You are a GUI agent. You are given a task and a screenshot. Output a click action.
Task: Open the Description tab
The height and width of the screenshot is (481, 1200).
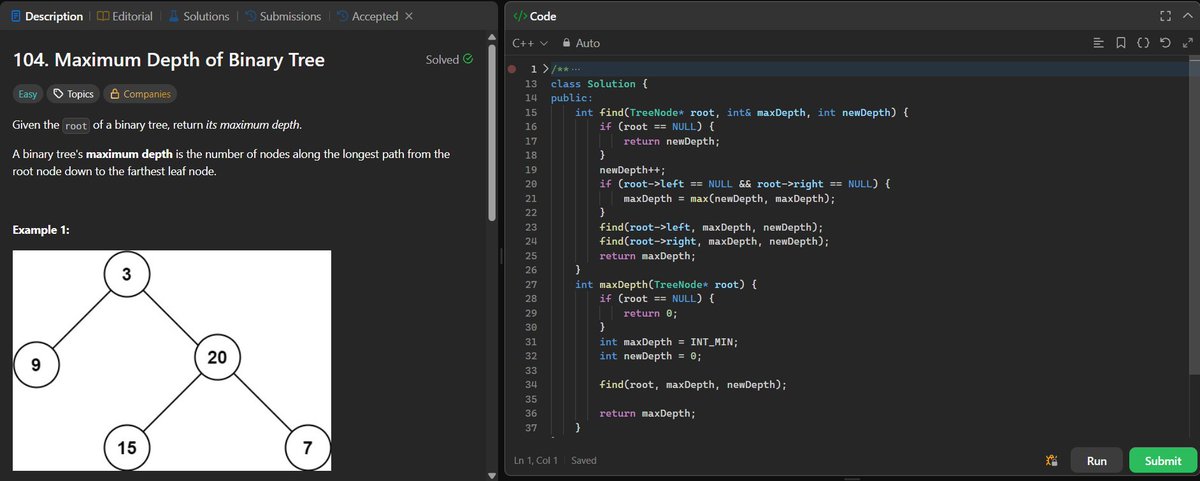(46, 16)
